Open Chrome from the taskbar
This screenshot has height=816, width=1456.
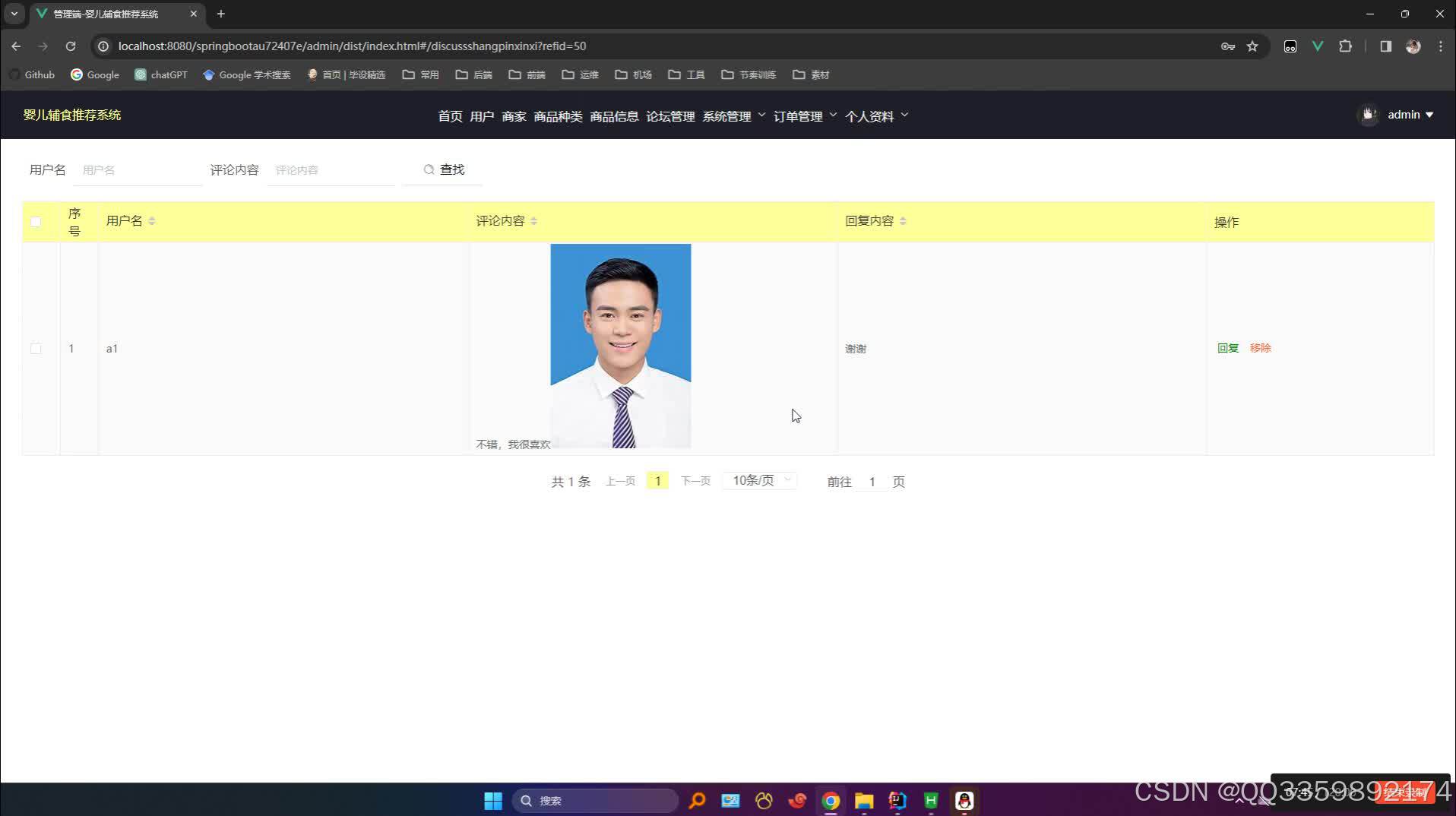click(831, 801)
